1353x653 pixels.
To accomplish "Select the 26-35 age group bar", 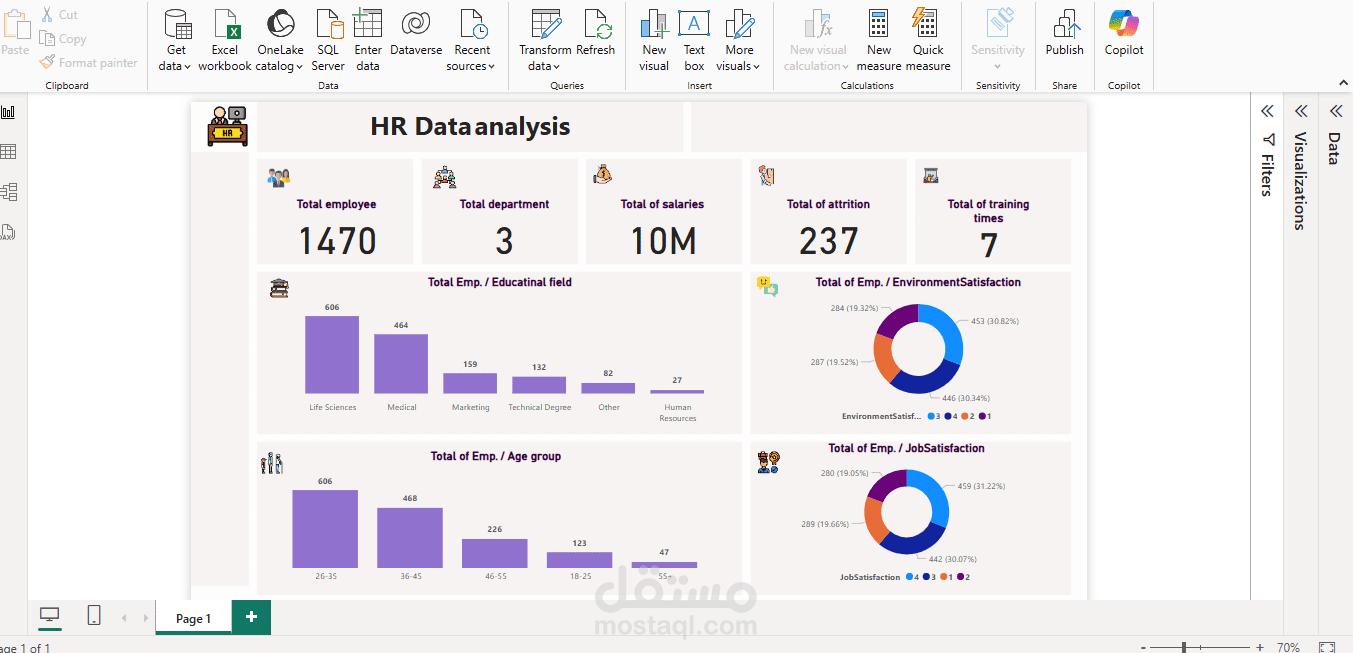I will [x=325, y=529].
